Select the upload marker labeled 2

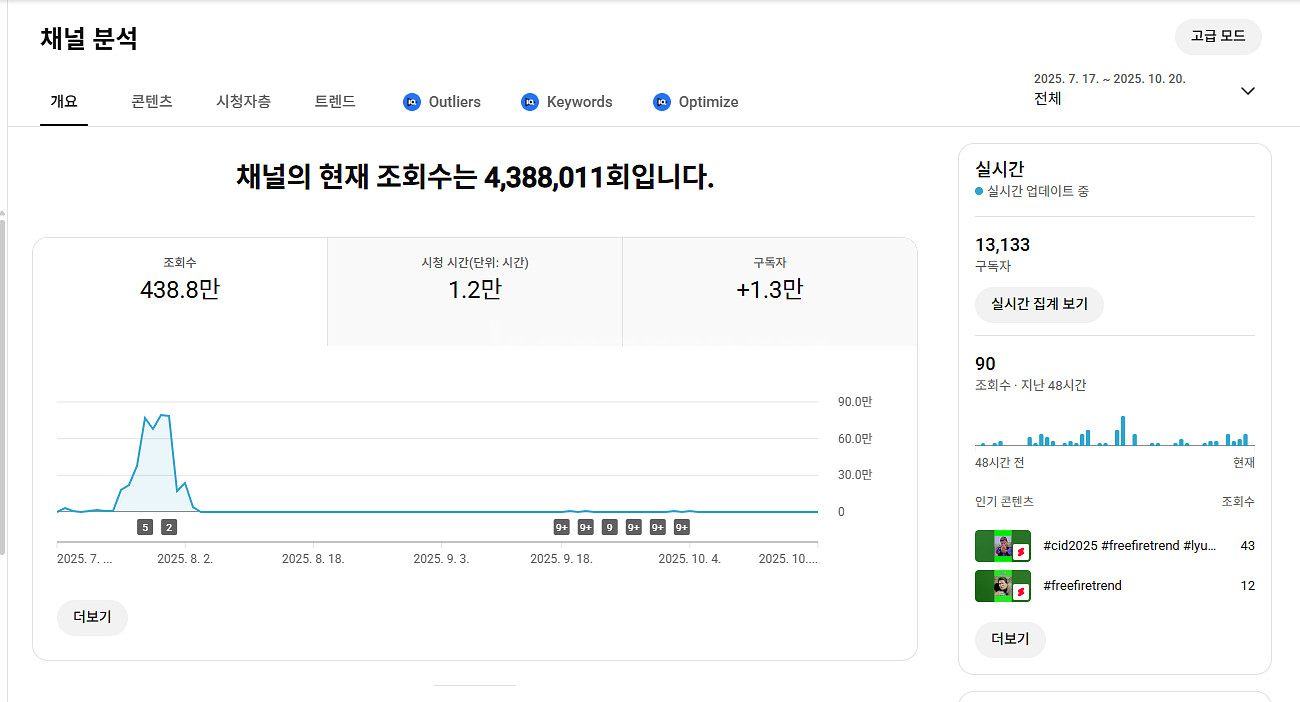click(169, 527)
